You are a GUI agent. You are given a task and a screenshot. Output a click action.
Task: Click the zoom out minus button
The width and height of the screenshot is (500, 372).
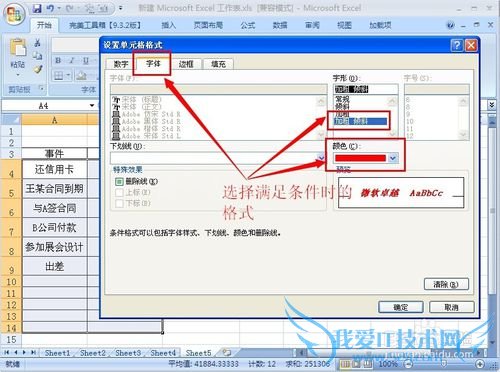(x=409, y=364)
